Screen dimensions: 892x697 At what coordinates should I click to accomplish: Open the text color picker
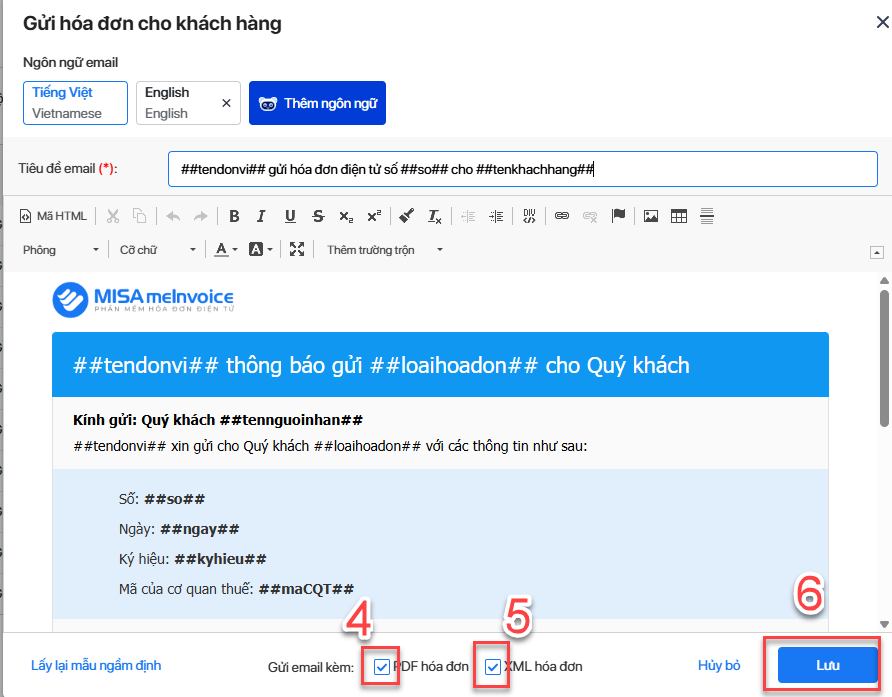(225, 250)
